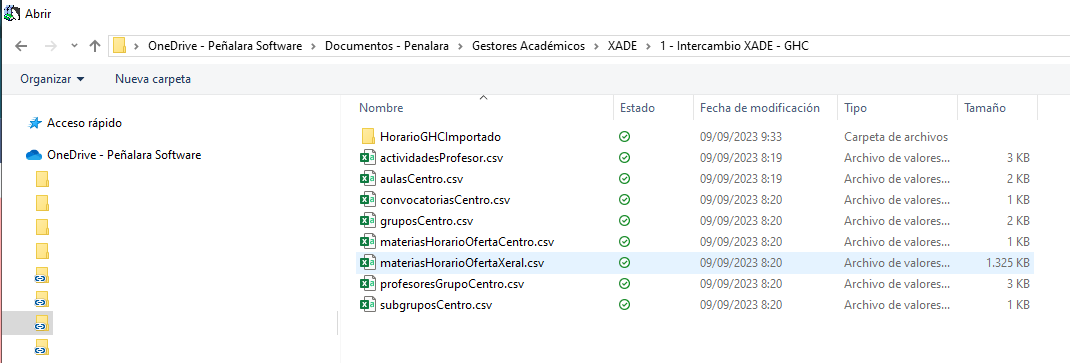The width and height of the screenshot is (1070, 363).
Task: Expand chevron after 'XADE' breadcrumb
Action: click(x=648, y=46)
